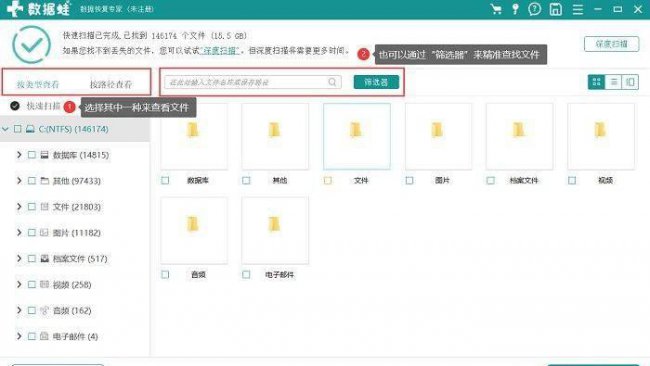The width and height of the screenshot is (650, 366).
Task: Check the 文件 (21803) tree checkbox
Action: click(32, 207)
